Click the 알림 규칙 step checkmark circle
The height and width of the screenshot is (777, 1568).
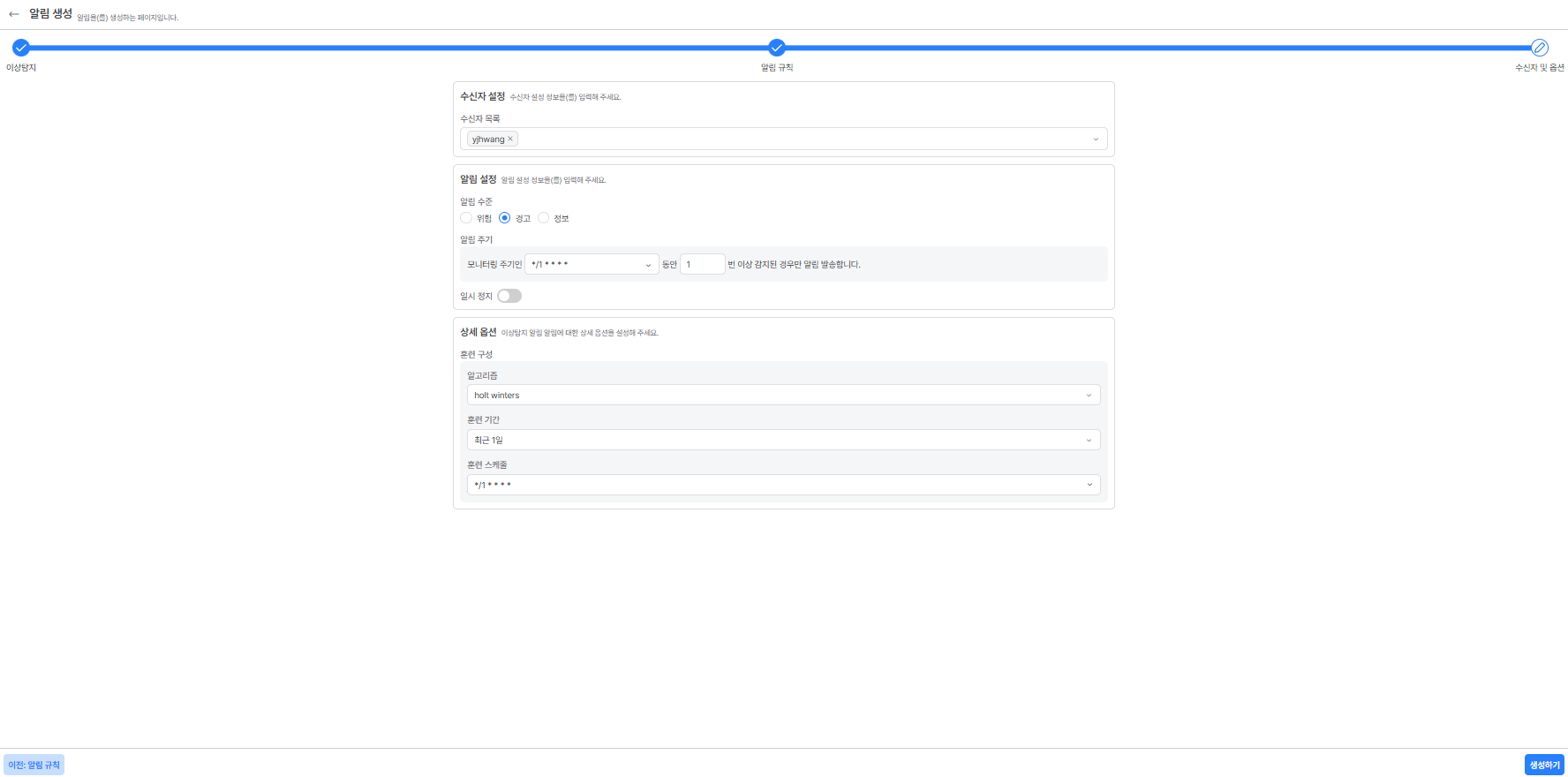click(777, 48)
